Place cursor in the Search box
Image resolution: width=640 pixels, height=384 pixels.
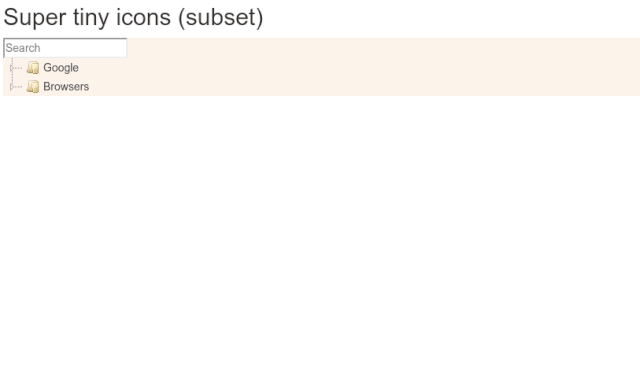[x=65, y=48]
